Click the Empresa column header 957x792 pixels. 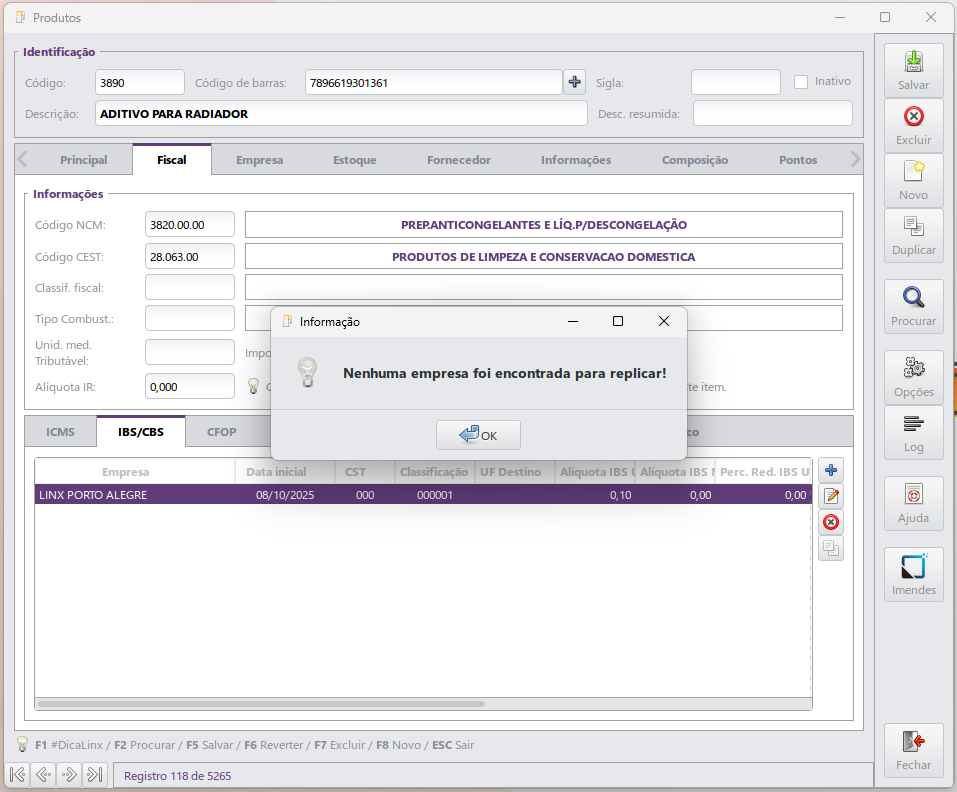coord(126,472)
